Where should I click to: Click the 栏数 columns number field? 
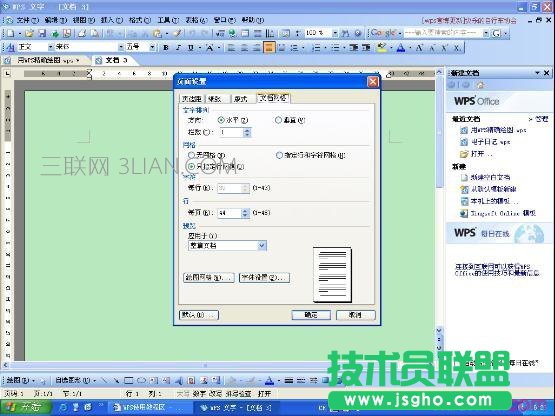tap(231, 132)
